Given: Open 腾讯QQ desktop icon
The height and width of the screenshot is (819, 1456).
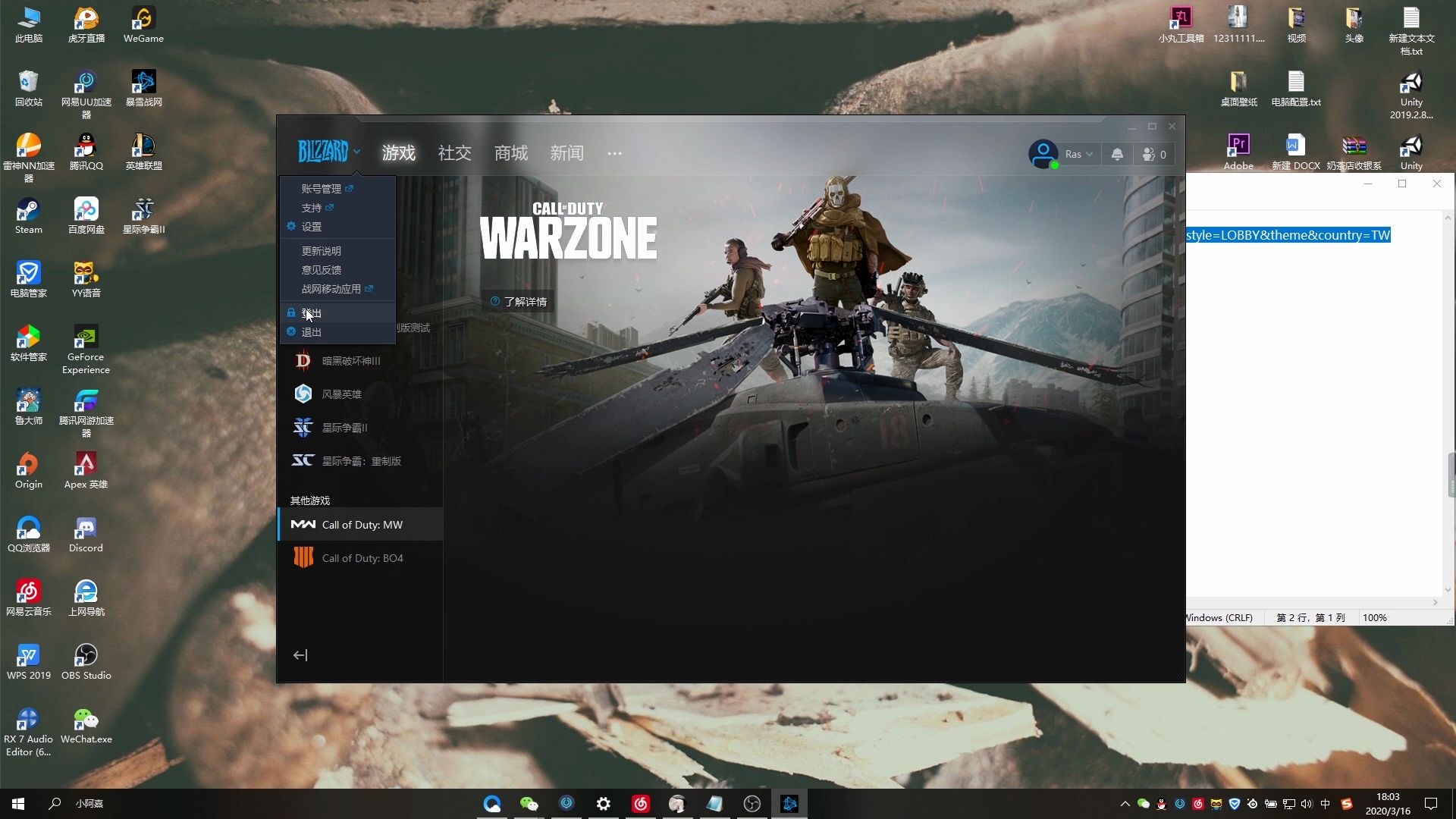Looking at the screenshot, I should (86, 152).
